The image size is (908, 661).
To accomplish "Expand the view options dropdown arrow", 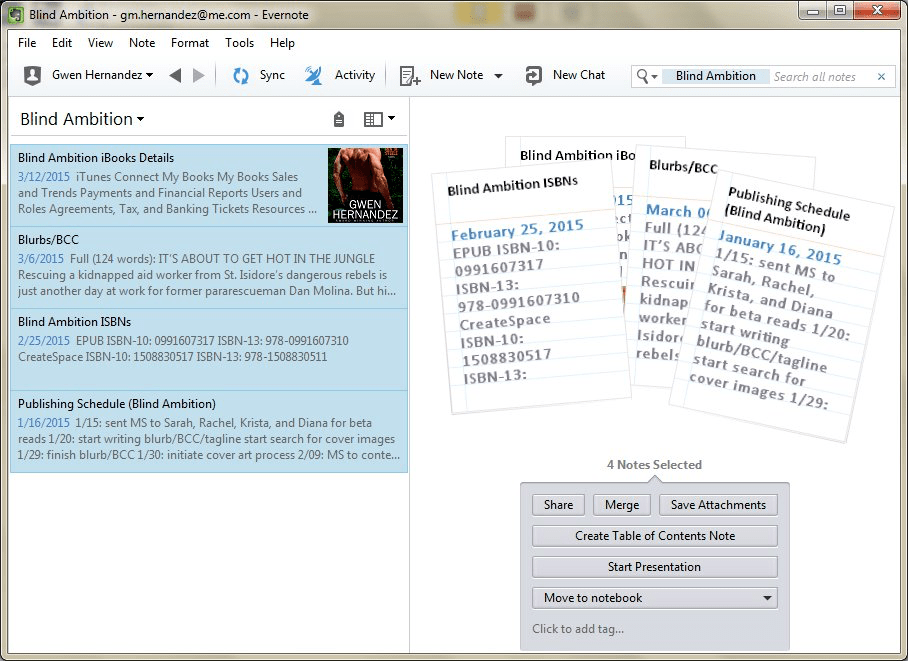I will (x=391, y=118).
